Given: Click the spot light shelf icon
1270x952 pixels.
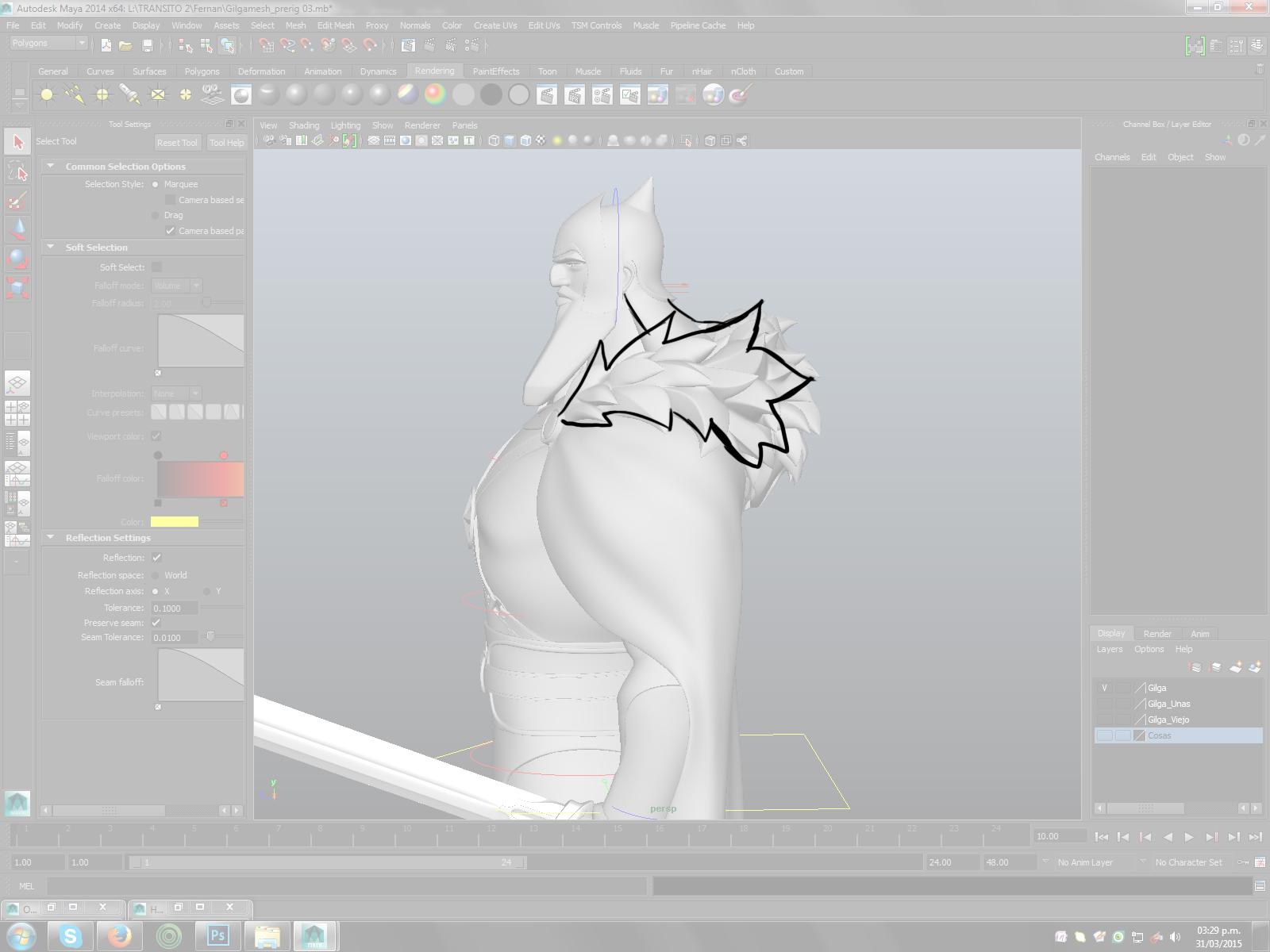Looking at the screenshot, I should pyautogui.click(x=129, y=95).
